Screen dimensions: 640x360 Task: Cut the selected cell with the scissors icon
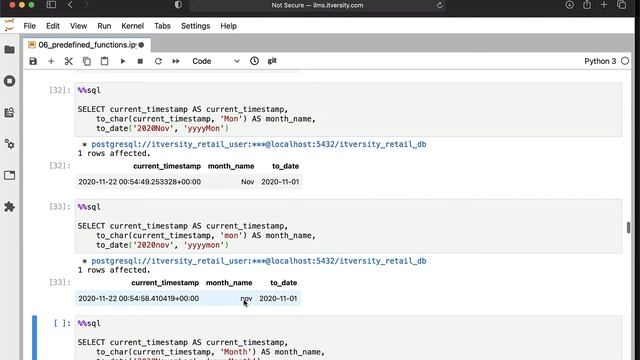(x=69, y=61)
